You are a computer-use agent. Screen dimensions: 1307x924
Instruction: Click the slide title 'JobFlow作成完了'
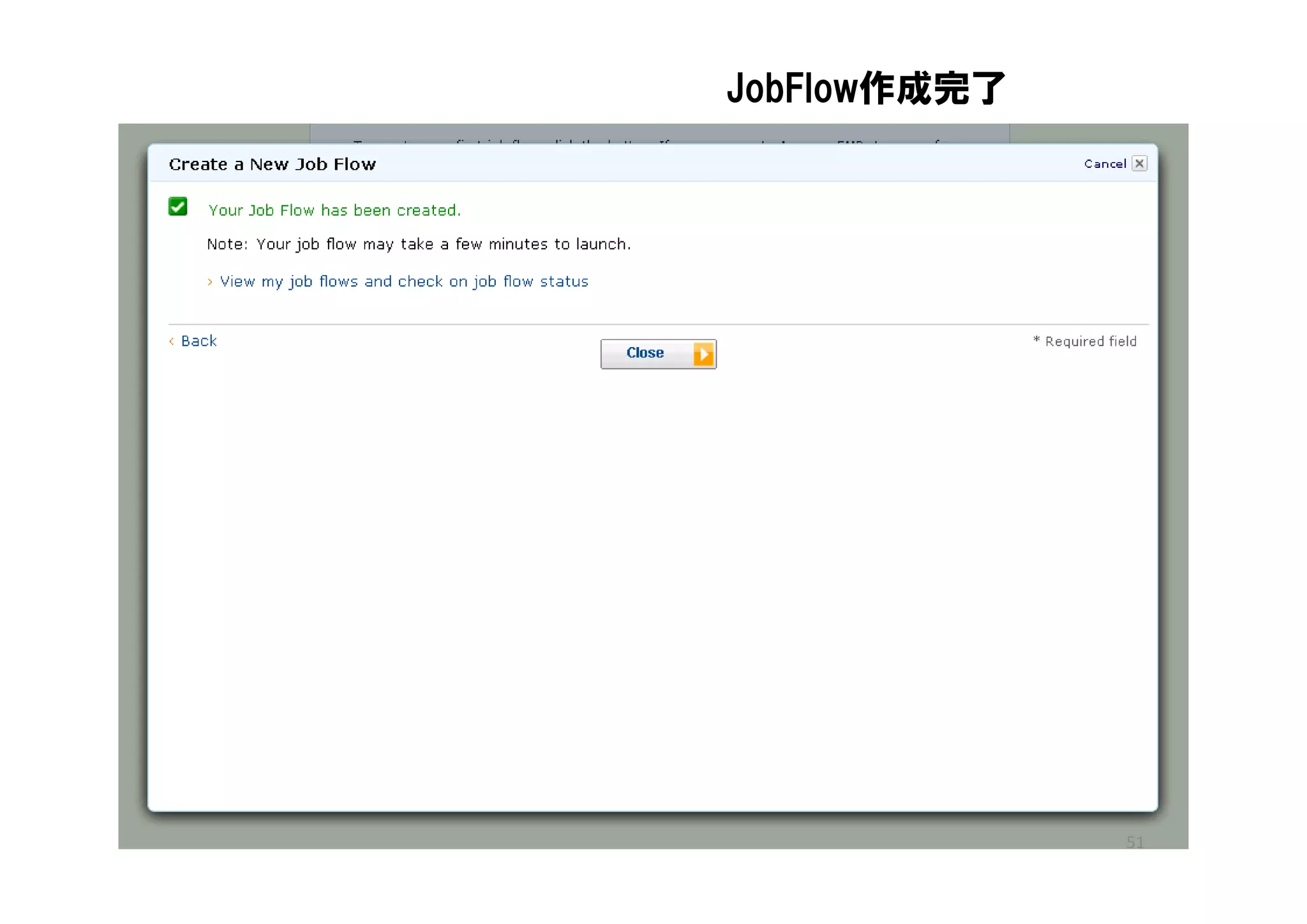pos(866,88)
